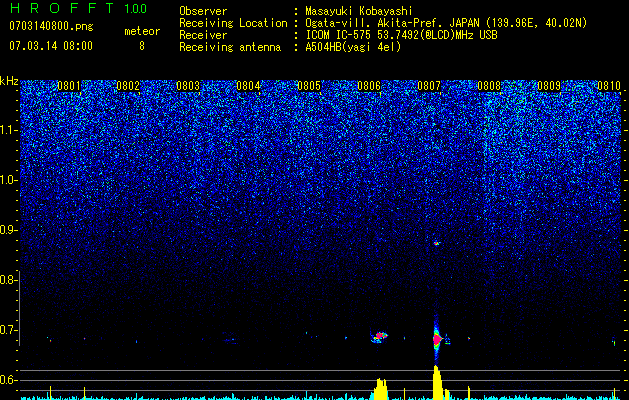Click the 0803 time marker
The width and height of the screenshot is (629, 400).
coord(188,86)
